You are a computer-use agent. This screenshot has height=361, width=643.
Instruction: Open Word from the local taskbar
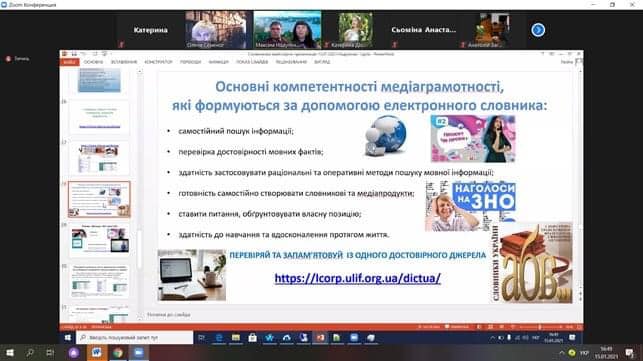point(97,353)
